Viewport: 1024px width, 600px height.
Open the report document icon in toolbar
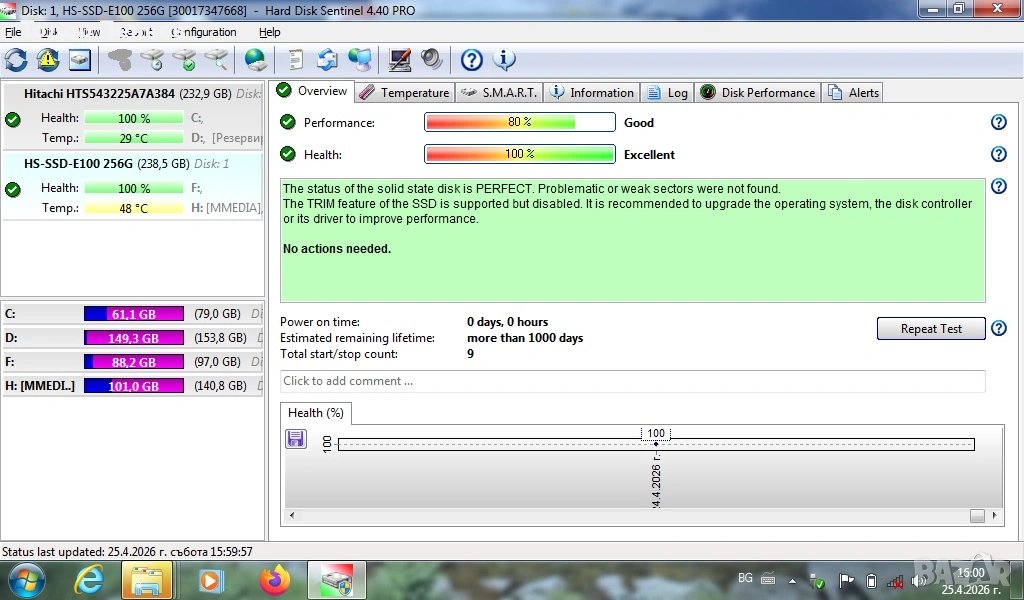click(296, 60)
